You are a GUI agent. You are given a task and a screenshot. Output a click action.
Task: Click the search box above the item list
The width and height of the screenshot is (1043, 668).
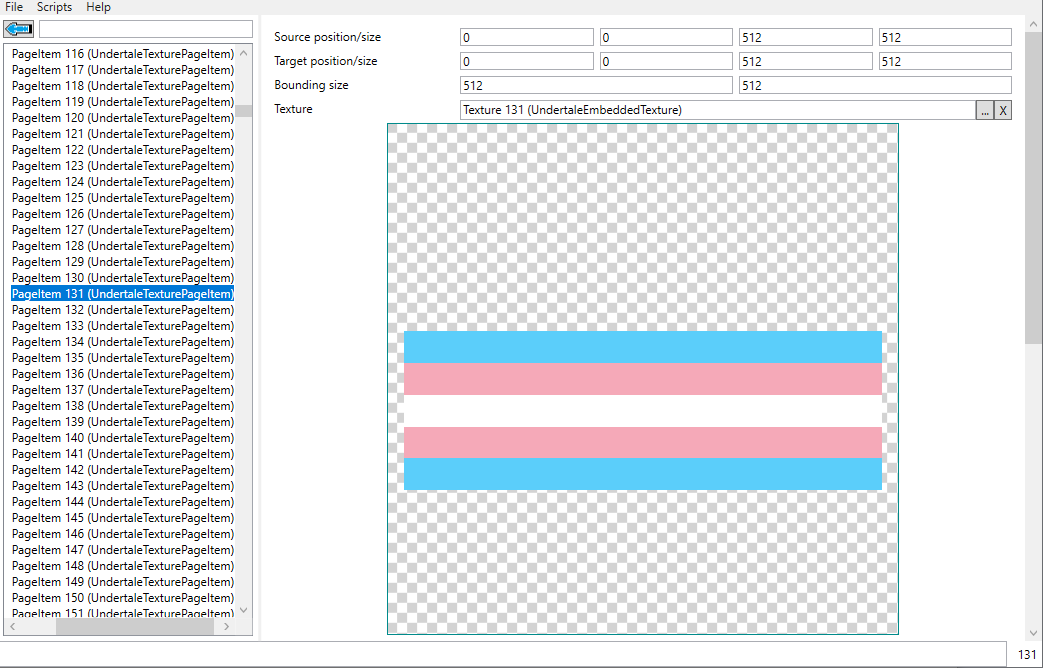tap(145, 29)
